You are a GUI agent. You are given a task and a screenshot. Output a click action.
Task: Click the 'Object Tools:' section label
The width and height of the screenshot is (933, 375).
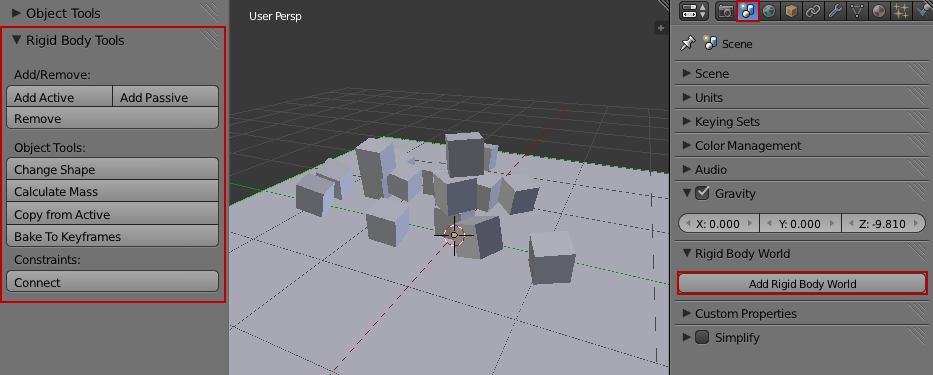tap(50, 147)
